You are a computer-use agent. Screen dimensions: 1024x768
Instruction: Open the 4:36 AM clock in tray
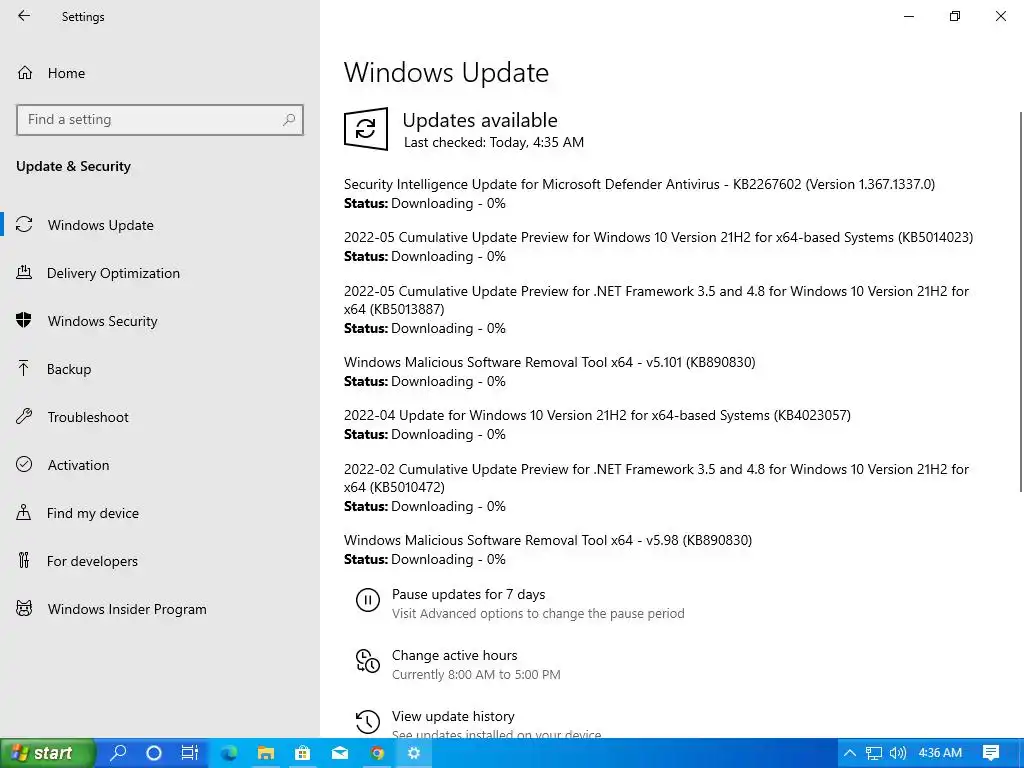click(940, 753)
